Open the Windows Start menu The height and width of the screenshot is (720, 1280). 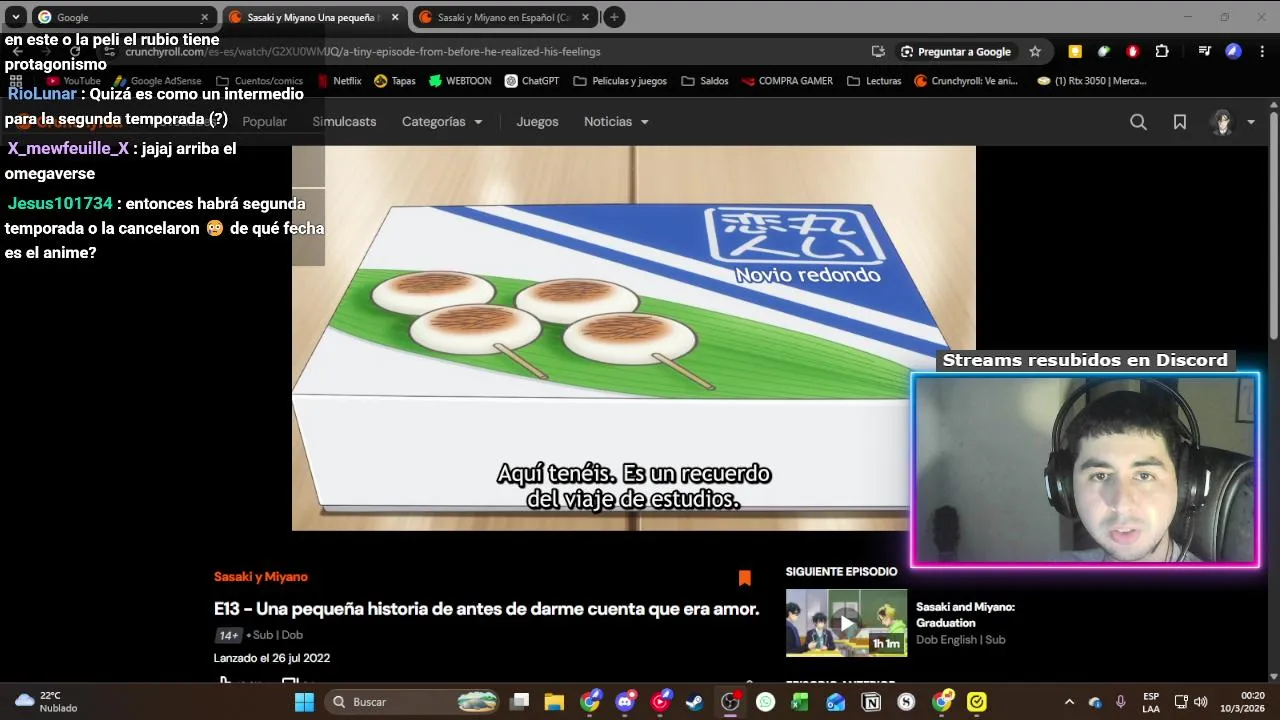pos(305,702)
